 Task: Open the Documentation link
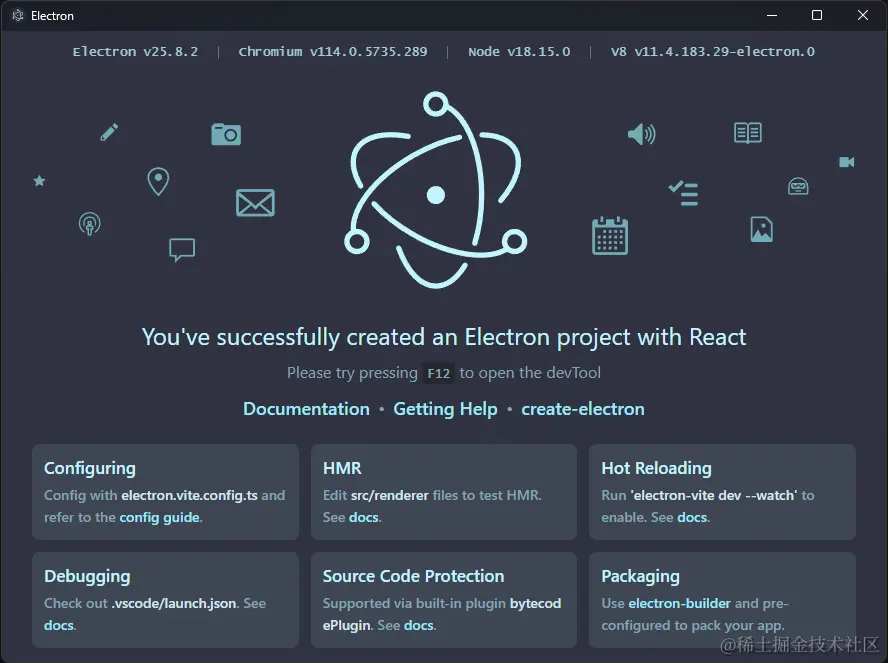pyautogui.click(x=306, y=409)
